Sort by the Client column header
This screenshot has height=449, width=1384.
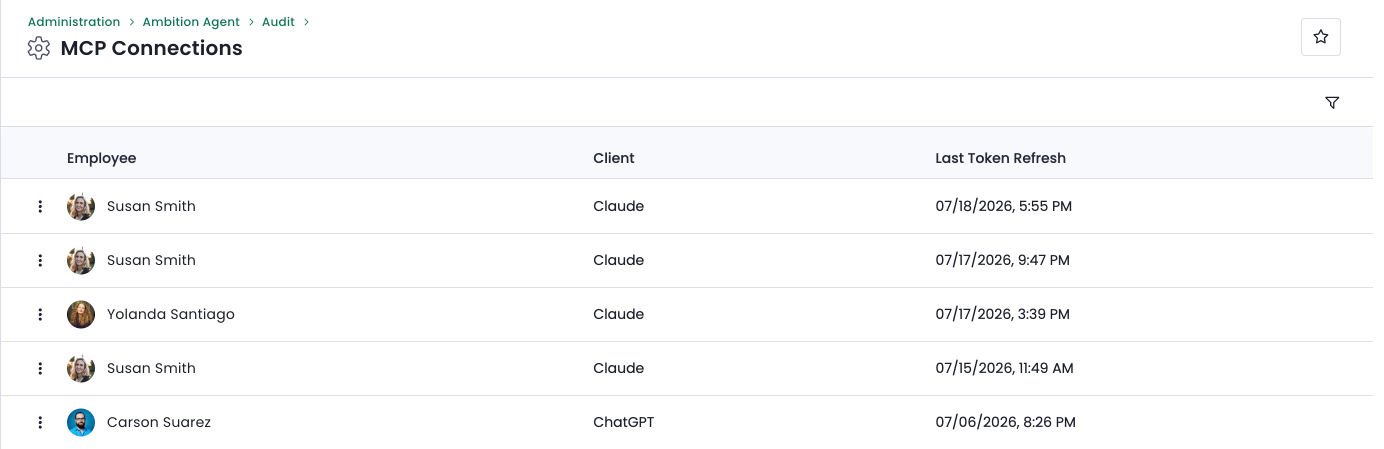tap(614, 158)
